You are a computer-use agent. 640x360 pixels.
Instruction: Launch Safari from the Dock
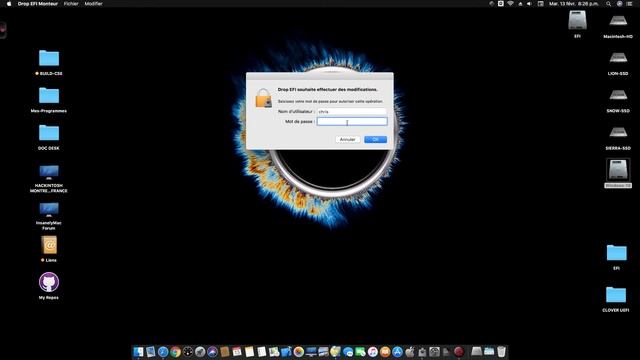tap(162, 352)
